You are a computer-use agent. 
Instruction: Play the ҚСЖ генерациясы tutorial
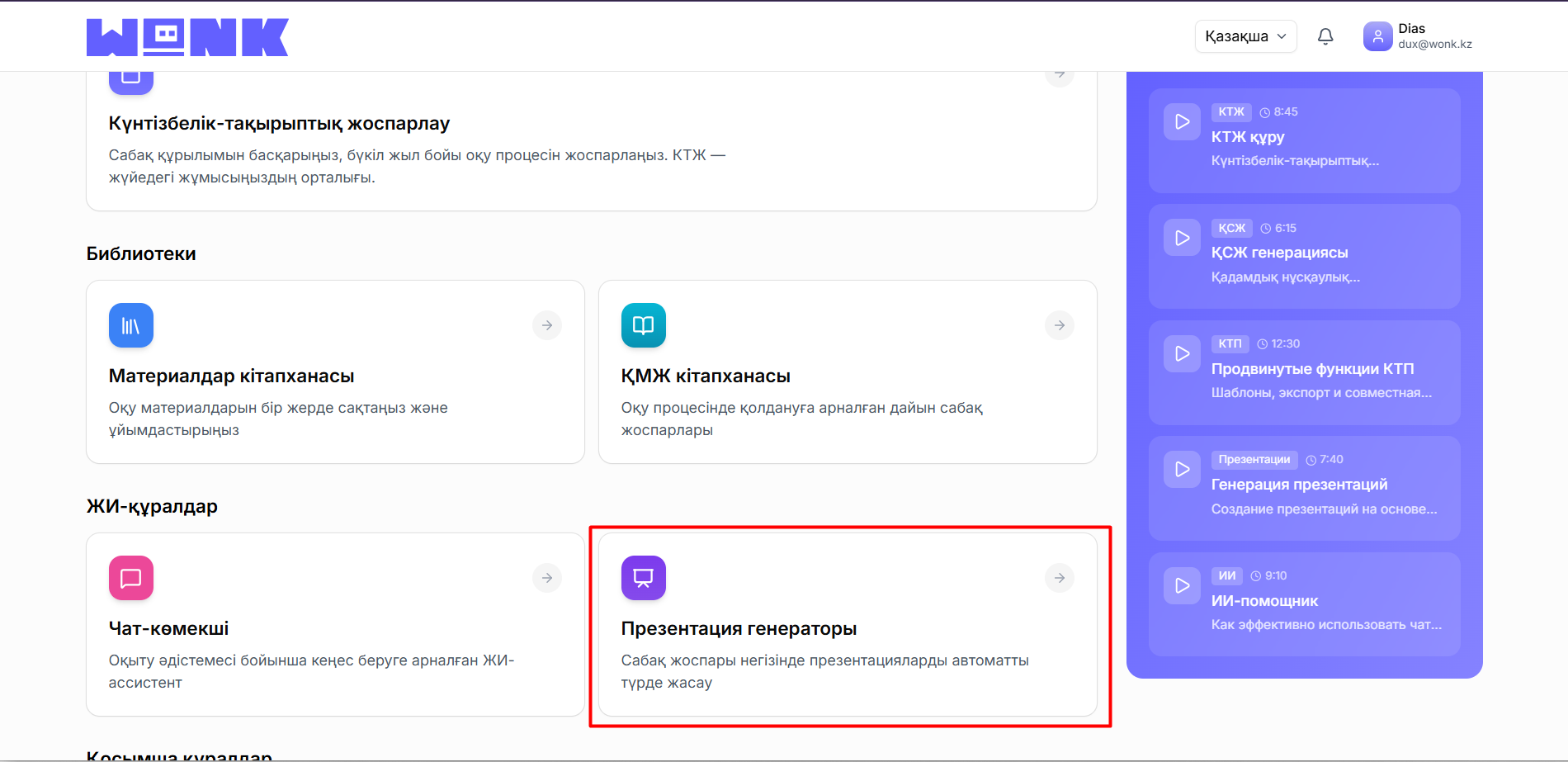click(1181, 237)
